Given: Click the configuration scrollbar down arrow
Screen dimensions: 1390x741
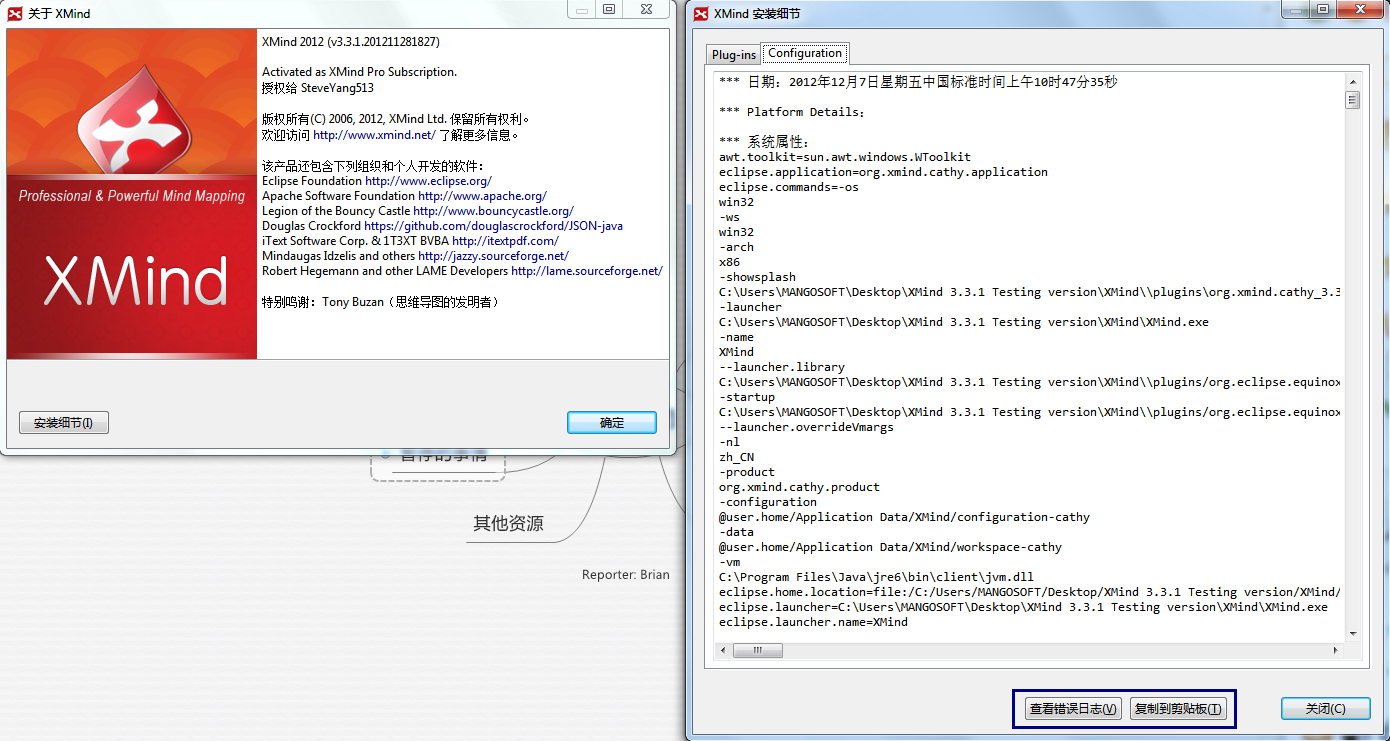Looking at the screenshot, I should (1352, 633).
